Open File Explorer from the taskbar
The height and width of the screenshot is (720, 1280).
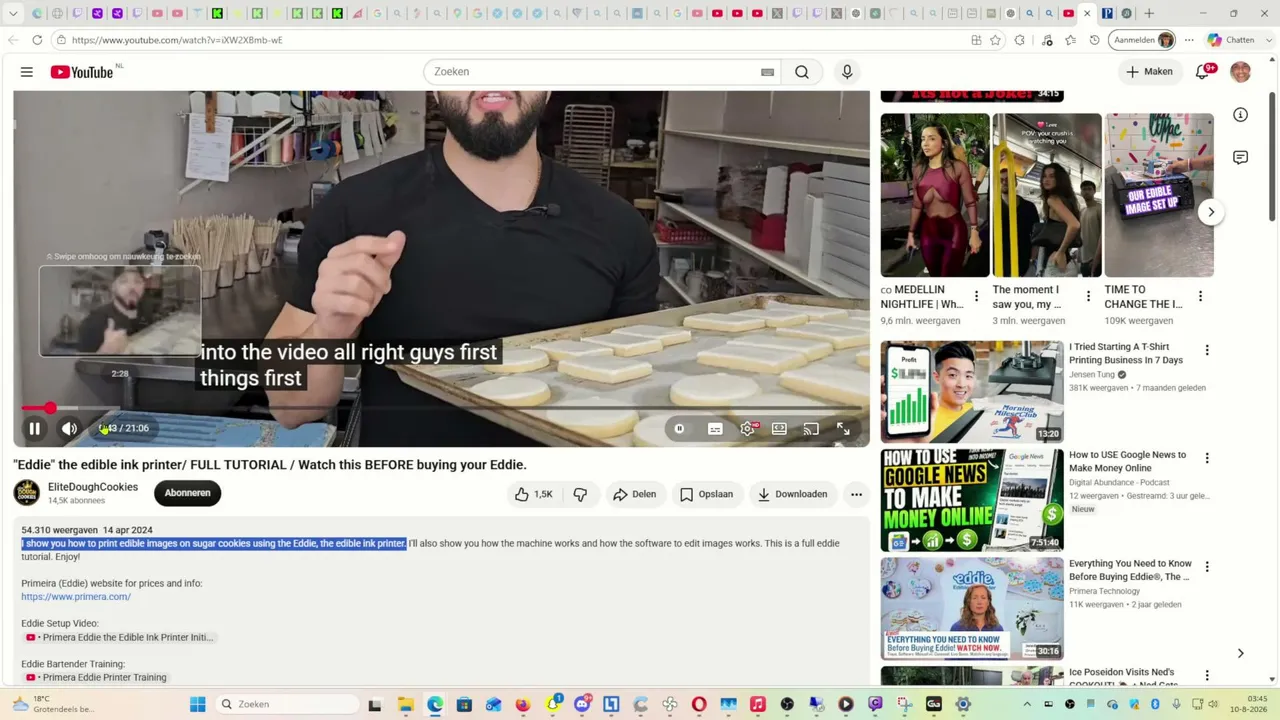coord(405,704)
